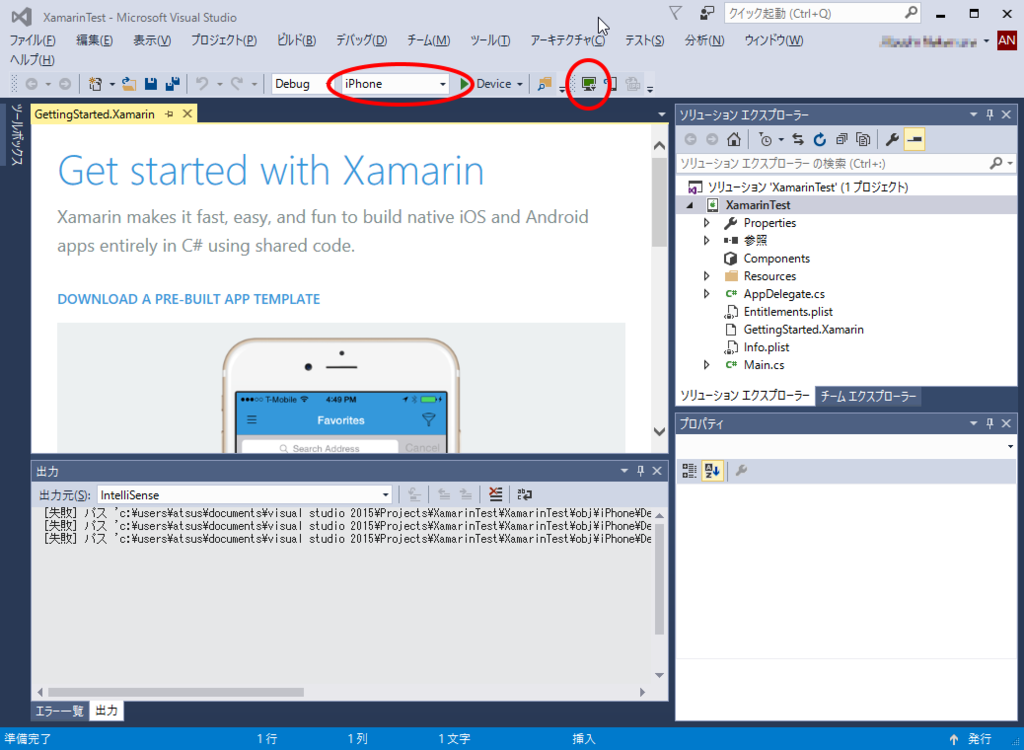
Task: Refresh the Solution Explorer
Action: (x=820, y=139)
